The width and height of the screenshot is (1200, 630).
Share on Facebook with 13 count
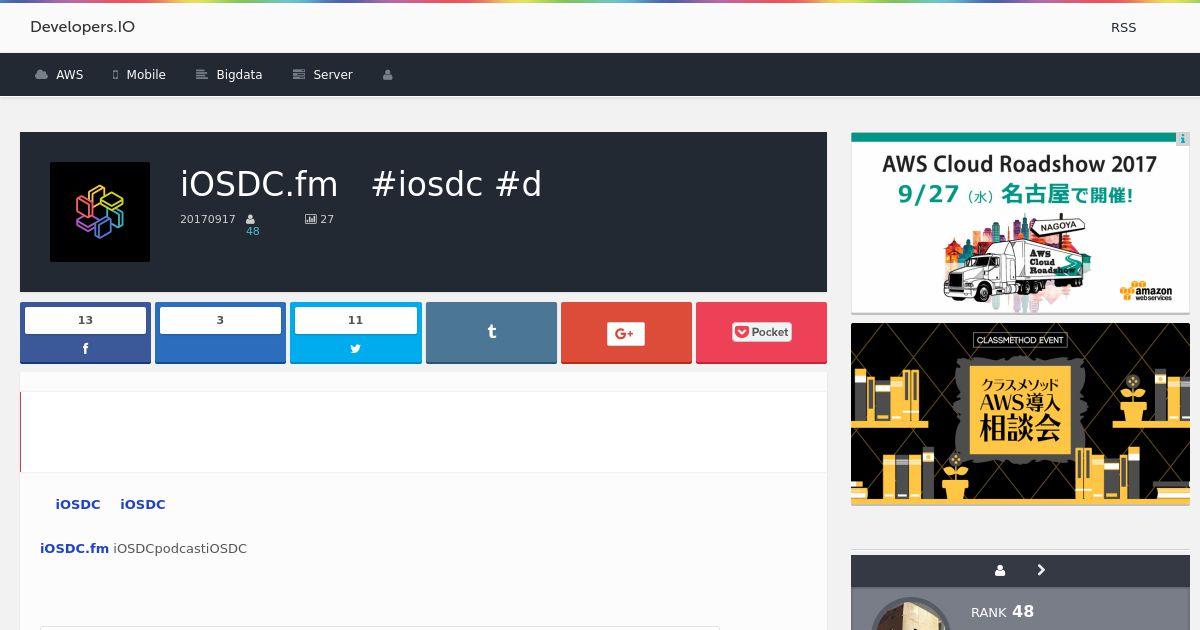[85, 333]
